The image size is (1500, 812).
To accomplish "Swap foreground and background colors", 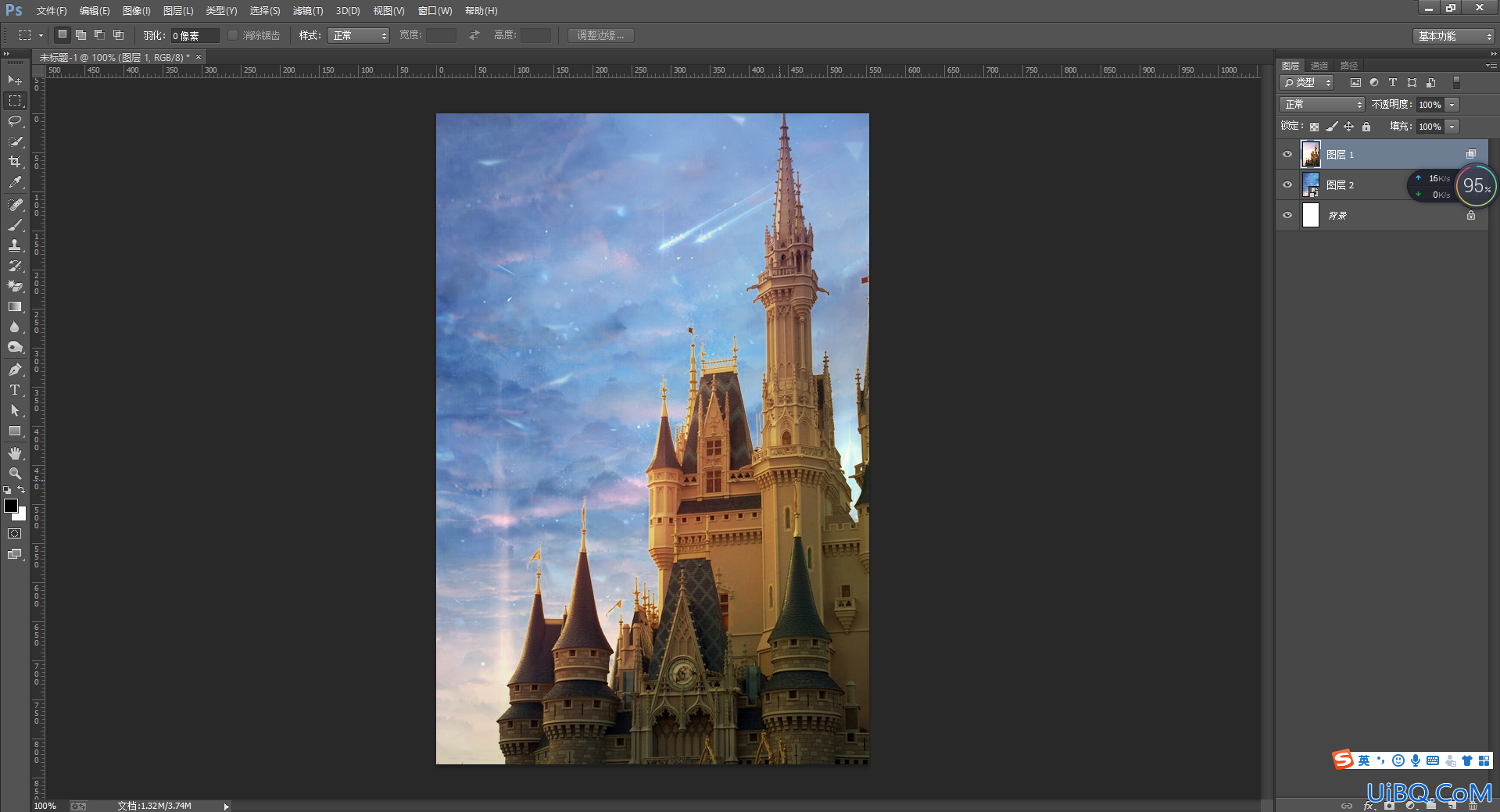I will click(22, 489).
